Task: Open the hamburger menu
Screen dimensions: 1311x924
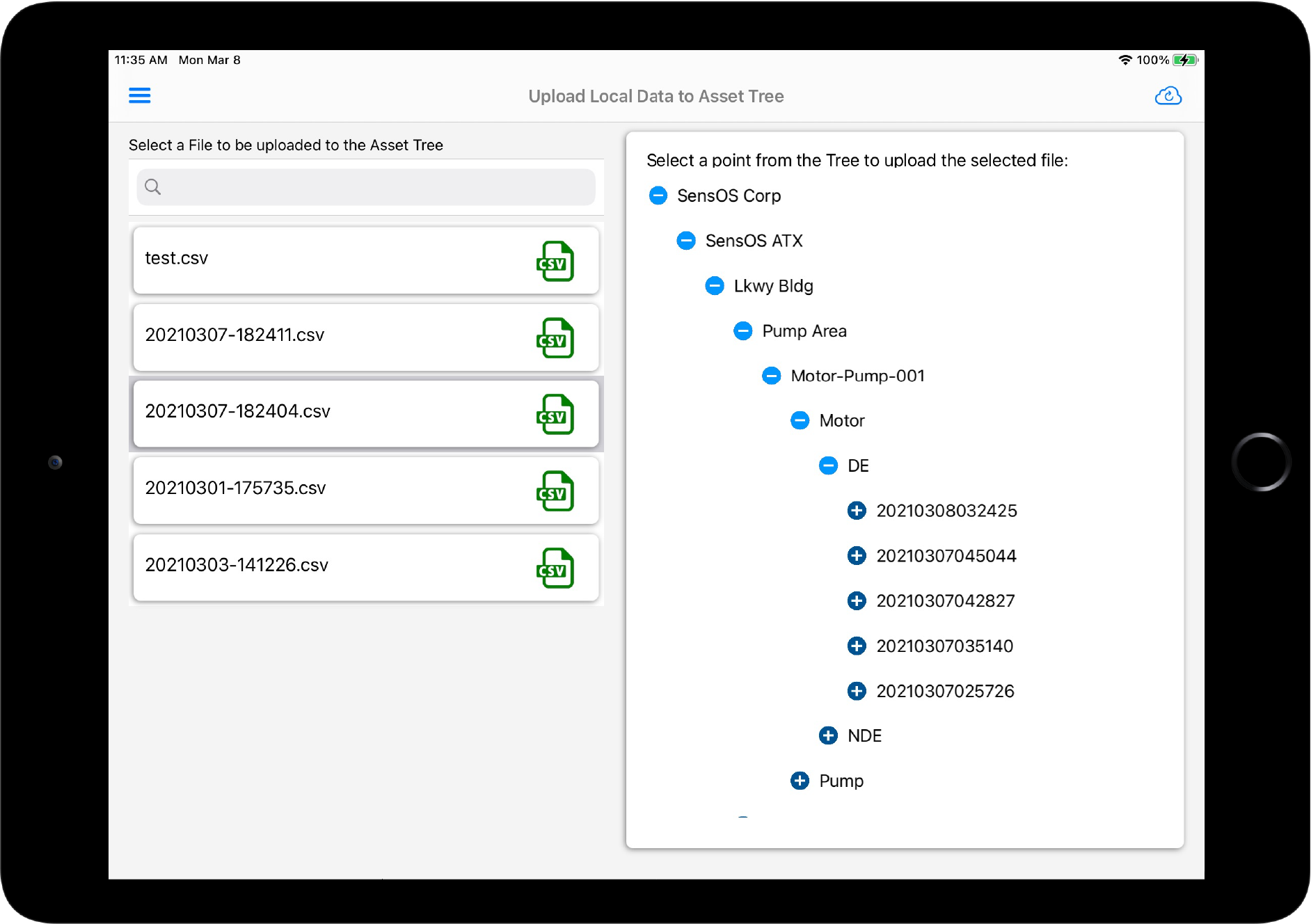Action: point(140,95)
